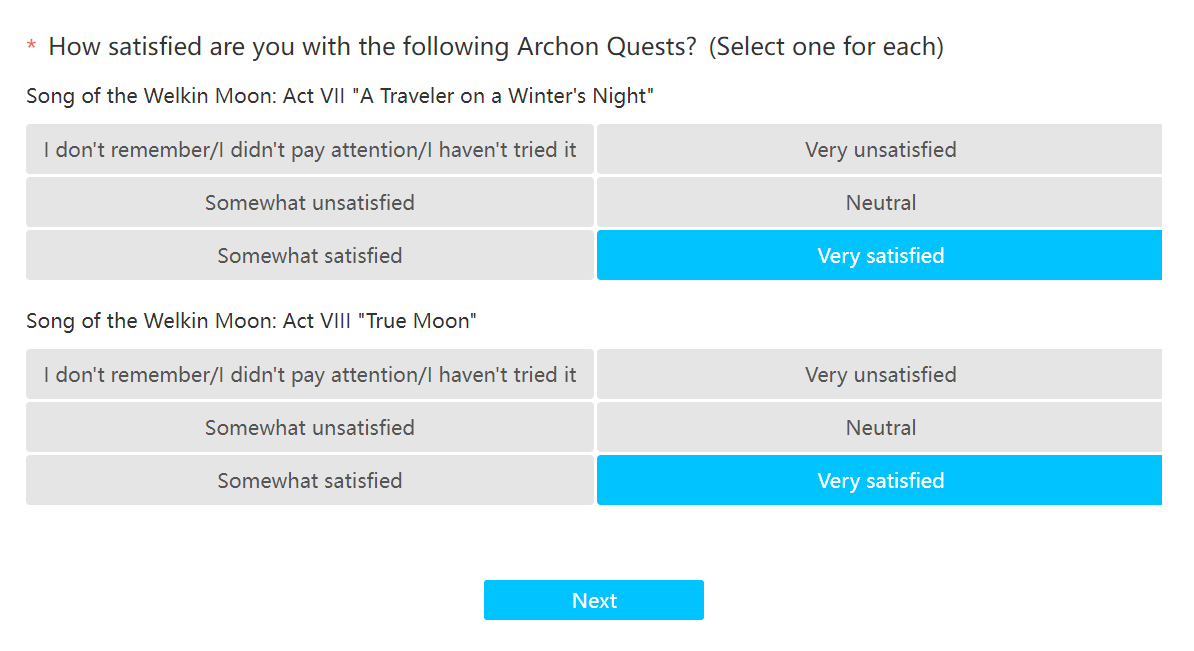
Task: Choose 'I don't remember' option for Act VII
Action: tap(310, 150)
